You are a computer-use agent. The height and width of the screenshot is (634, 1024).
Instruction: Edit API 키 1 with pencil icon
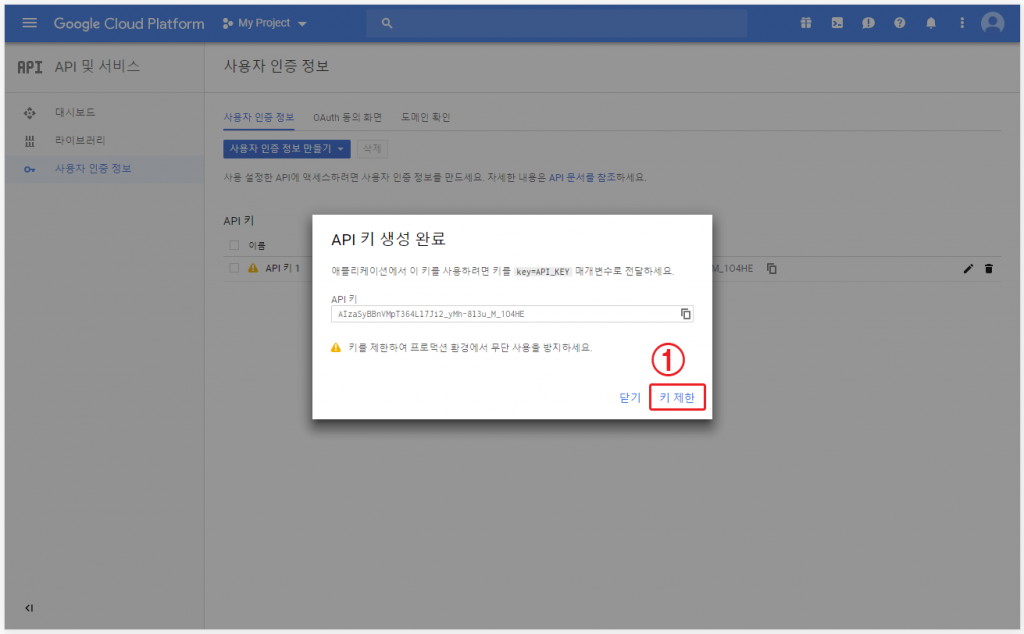968,268
